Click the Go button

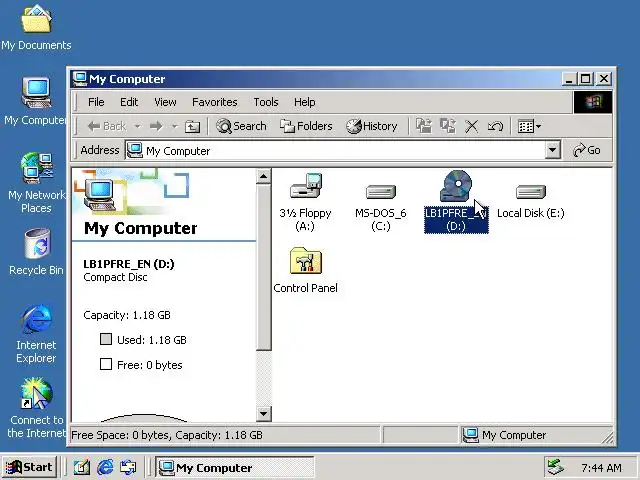pyautogui.click(x=587, y=150)
